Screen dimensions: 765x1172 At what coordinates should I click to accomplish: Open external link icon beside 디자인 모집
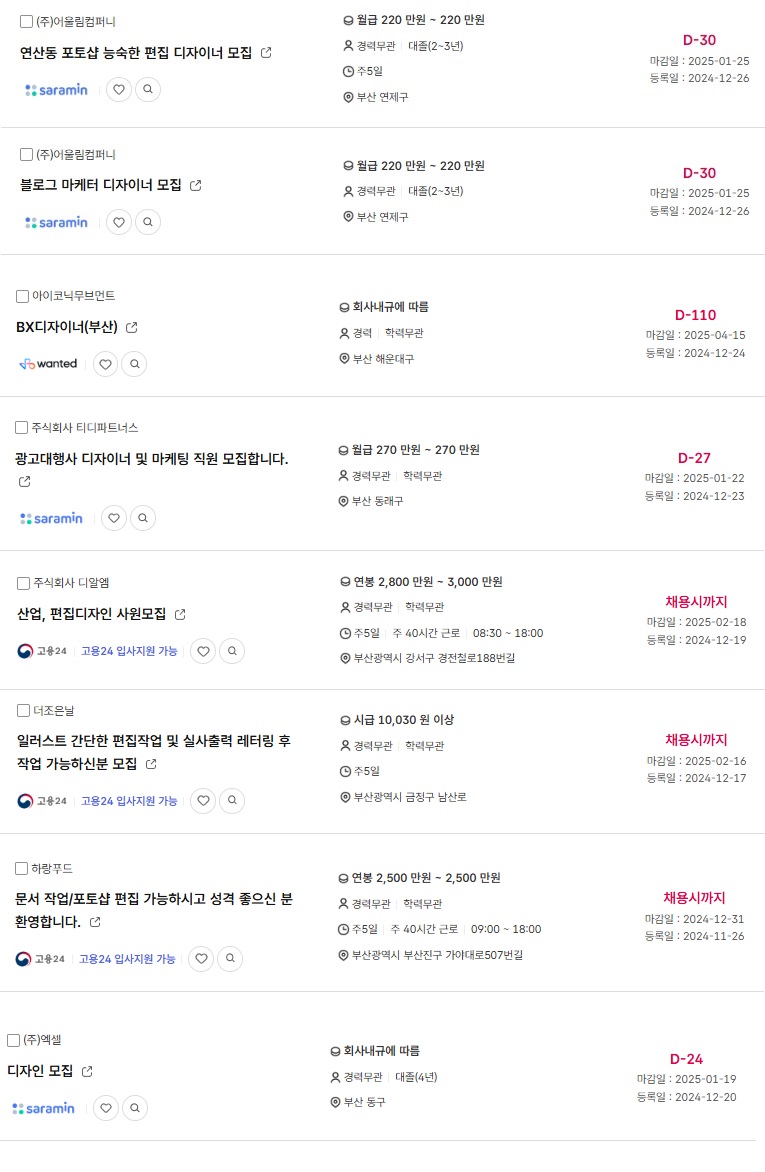pos(87,1071)
